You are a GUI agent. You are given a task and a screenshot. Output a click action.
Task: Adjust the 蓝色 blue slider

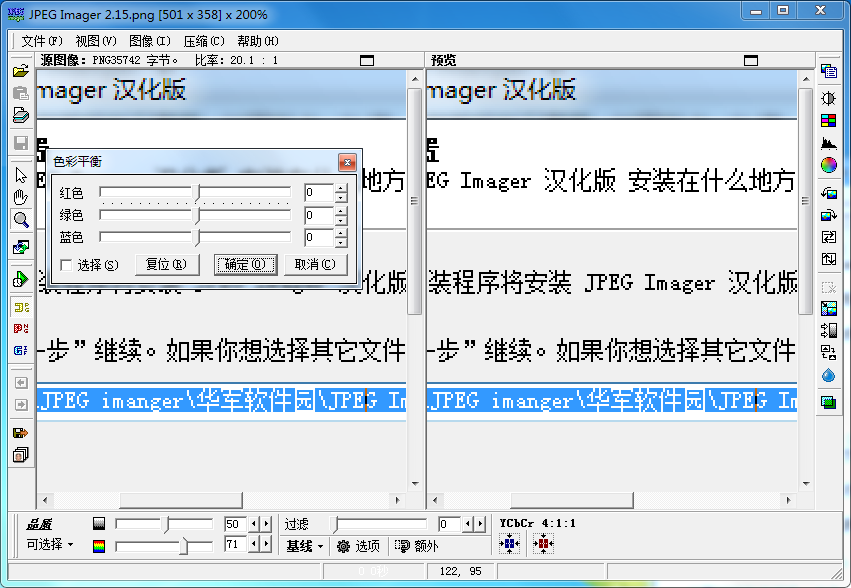coord(195,237)
